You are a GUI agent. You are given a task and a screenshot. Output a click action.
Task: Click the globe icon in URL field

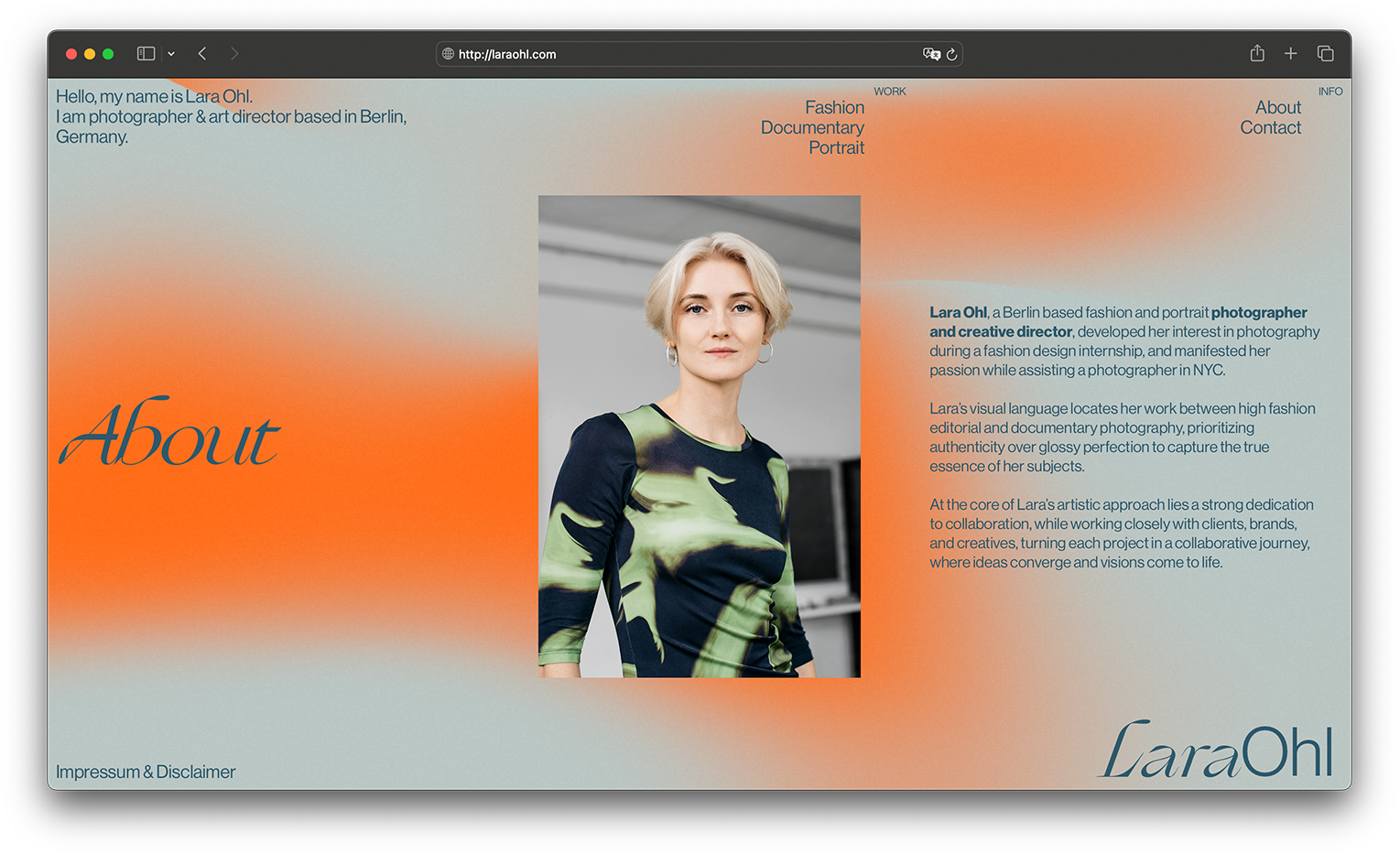click(448, 54)
